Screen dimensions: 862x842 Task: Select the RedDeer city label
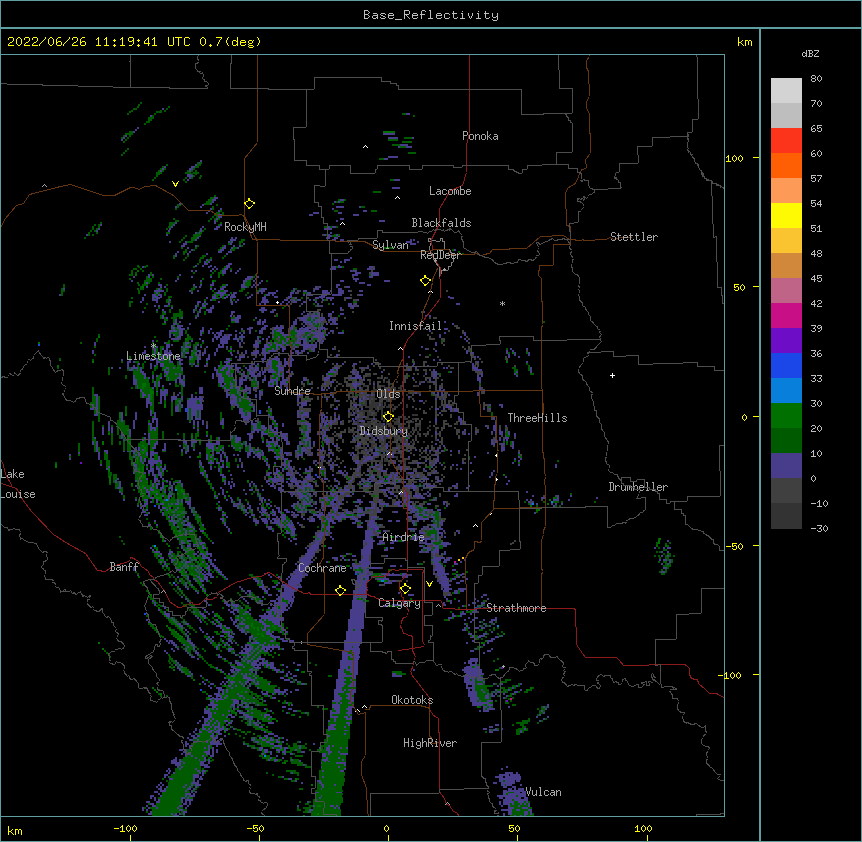(440, 255)
